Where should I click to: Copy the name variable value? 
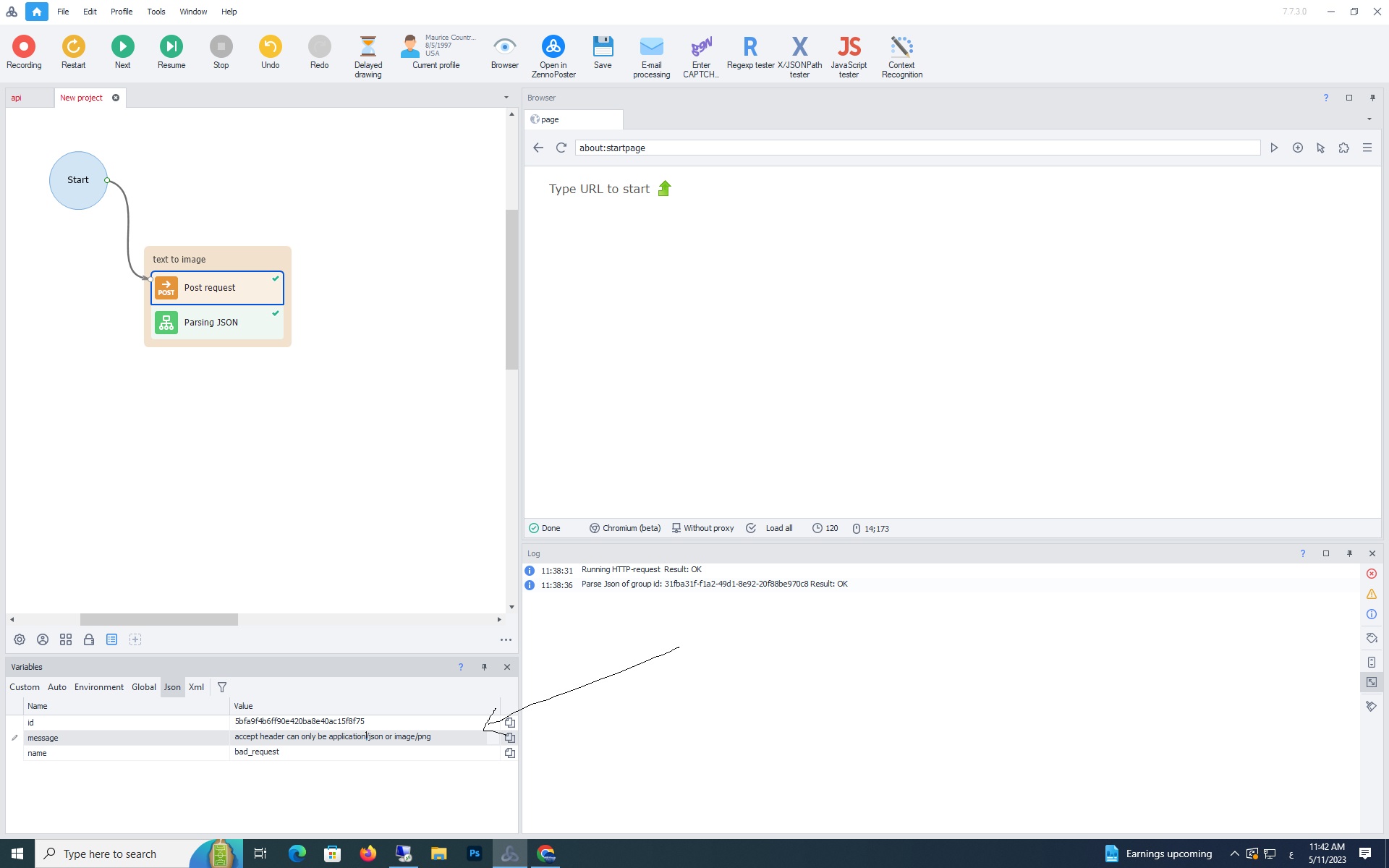tap(510, 753)
